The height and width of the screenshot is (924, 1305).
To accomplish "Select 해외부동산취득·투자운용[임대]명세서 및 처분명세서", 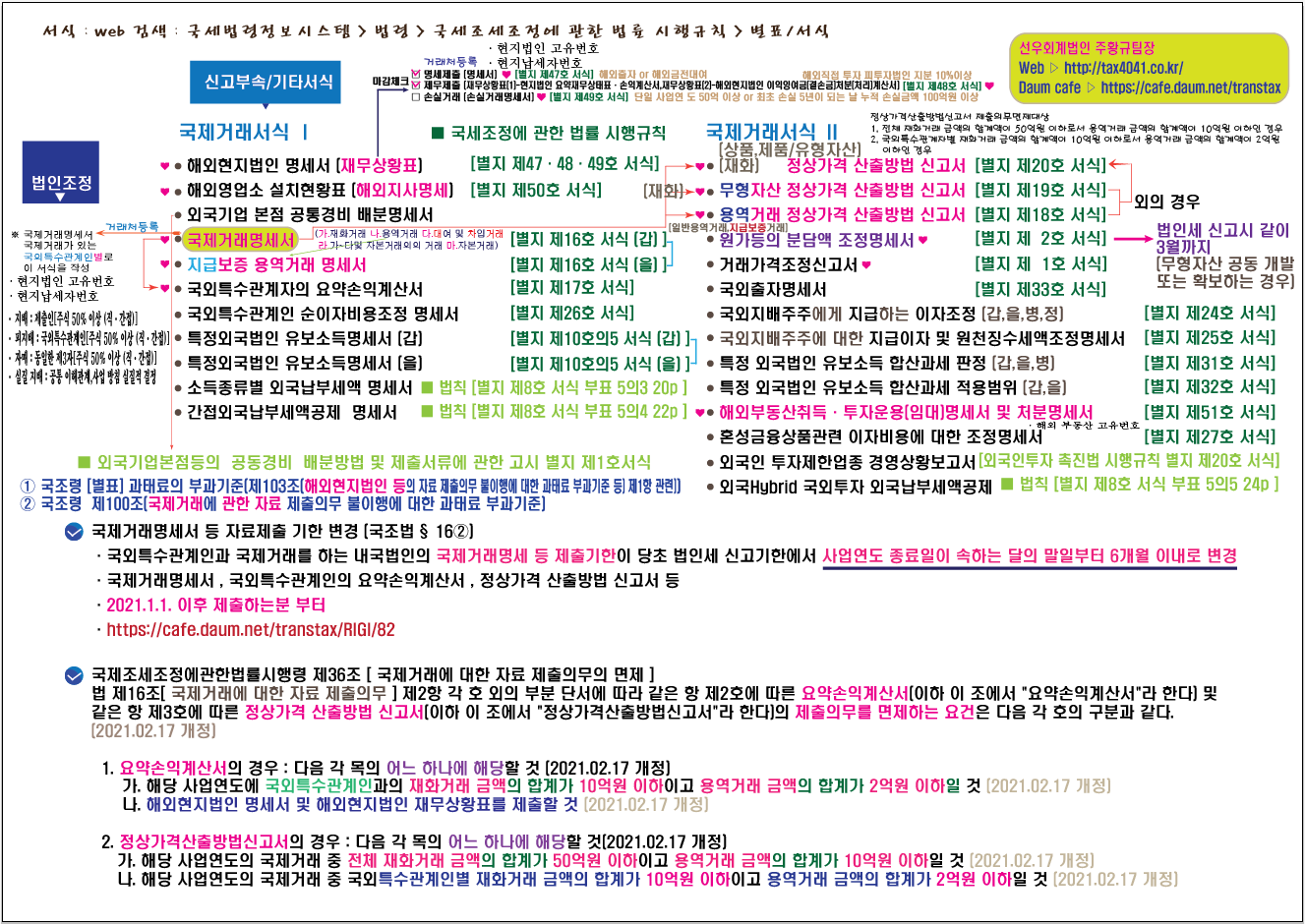I will pyautogui.click(x=906, y=412).
